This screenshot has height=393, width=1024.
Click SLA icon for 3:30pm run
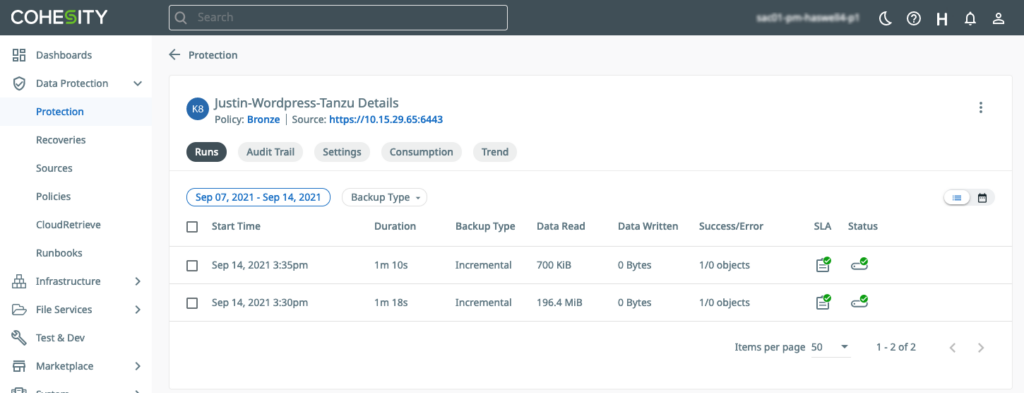click(x=824, y=302)
